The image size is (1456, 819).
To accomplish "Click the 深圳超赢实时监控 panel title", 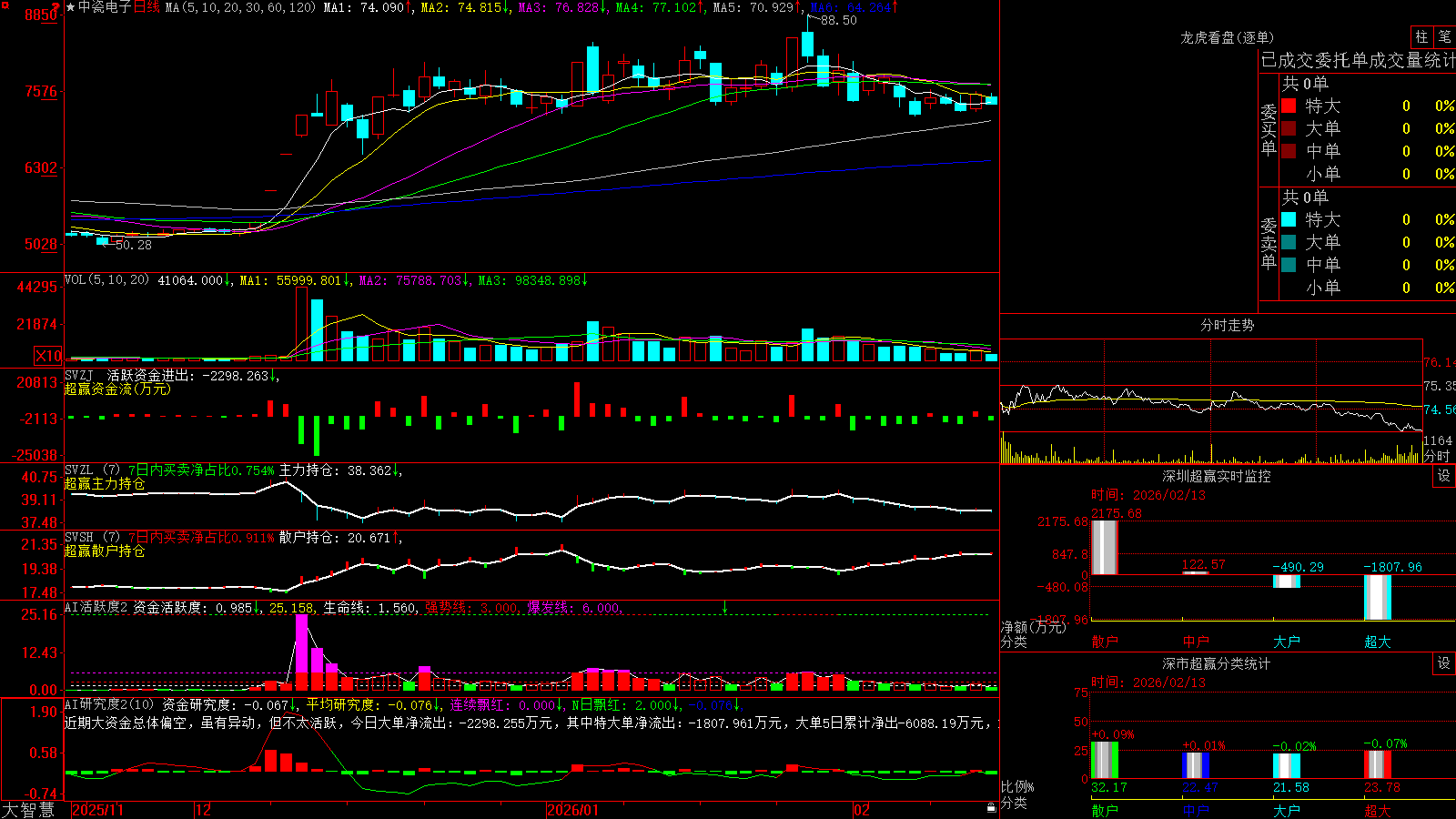I will pos(1216,476).
